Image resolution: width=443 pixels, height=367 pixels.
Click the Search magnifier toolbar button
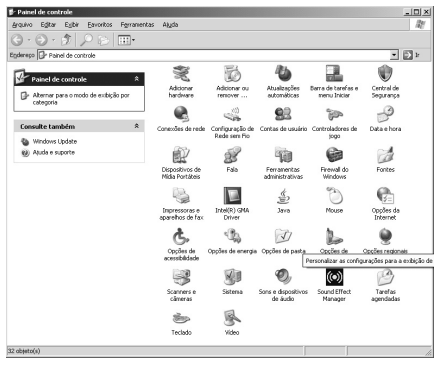[86, 40]
